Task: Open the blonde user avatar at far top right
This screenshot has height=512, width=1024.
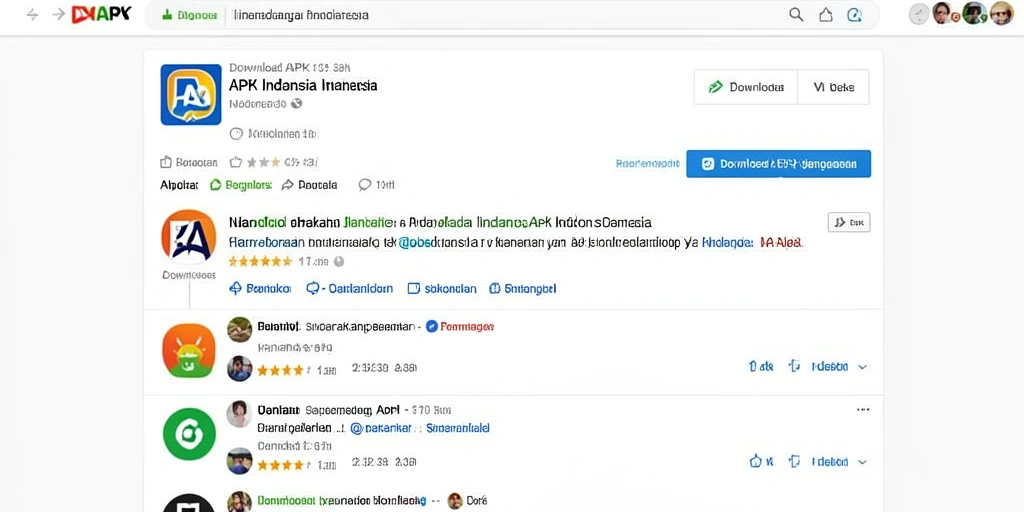Action: click(x=1001, y=14)
